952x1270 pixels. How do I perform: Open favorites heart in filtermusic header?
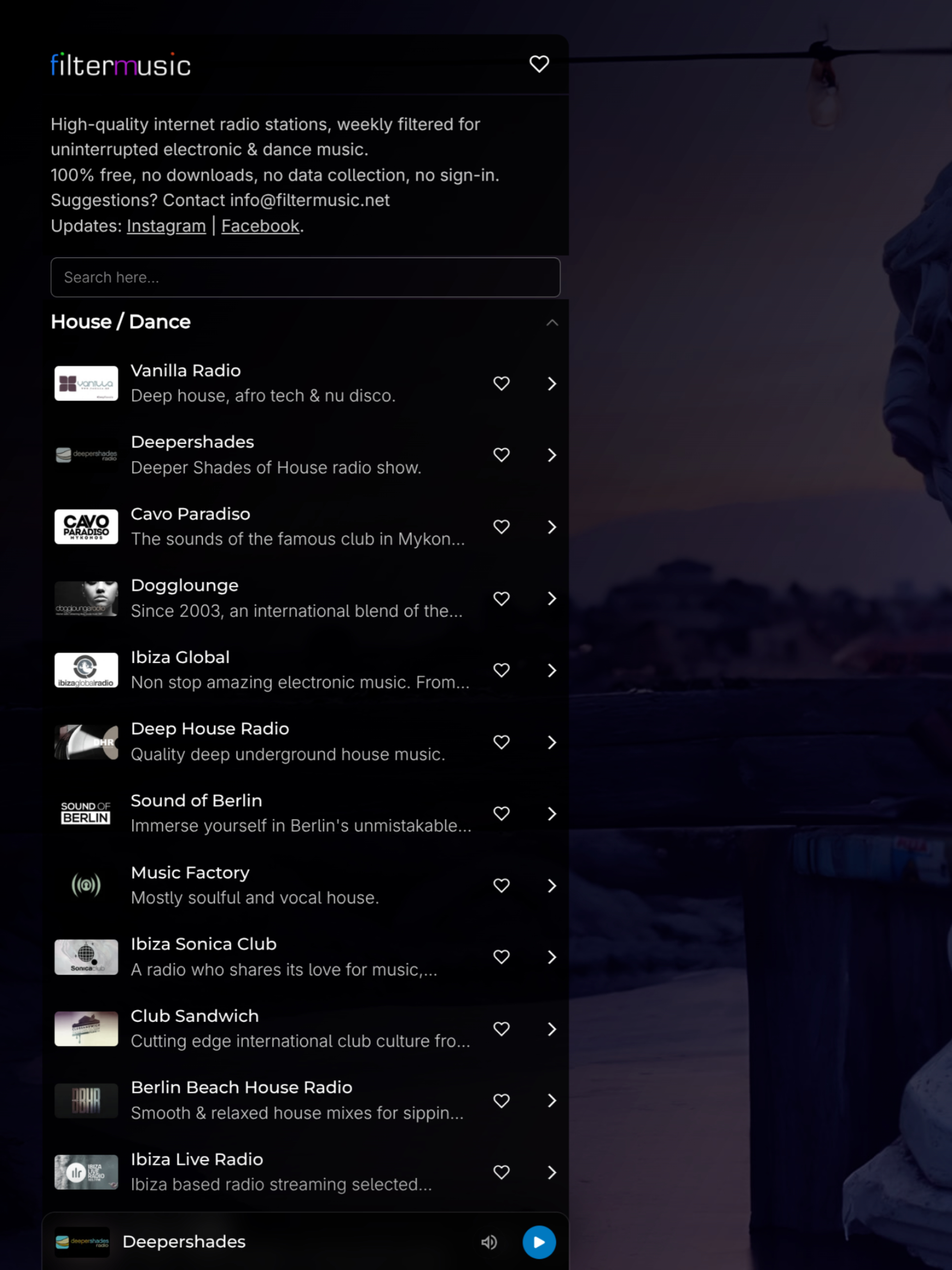click(x=539, y=64)
